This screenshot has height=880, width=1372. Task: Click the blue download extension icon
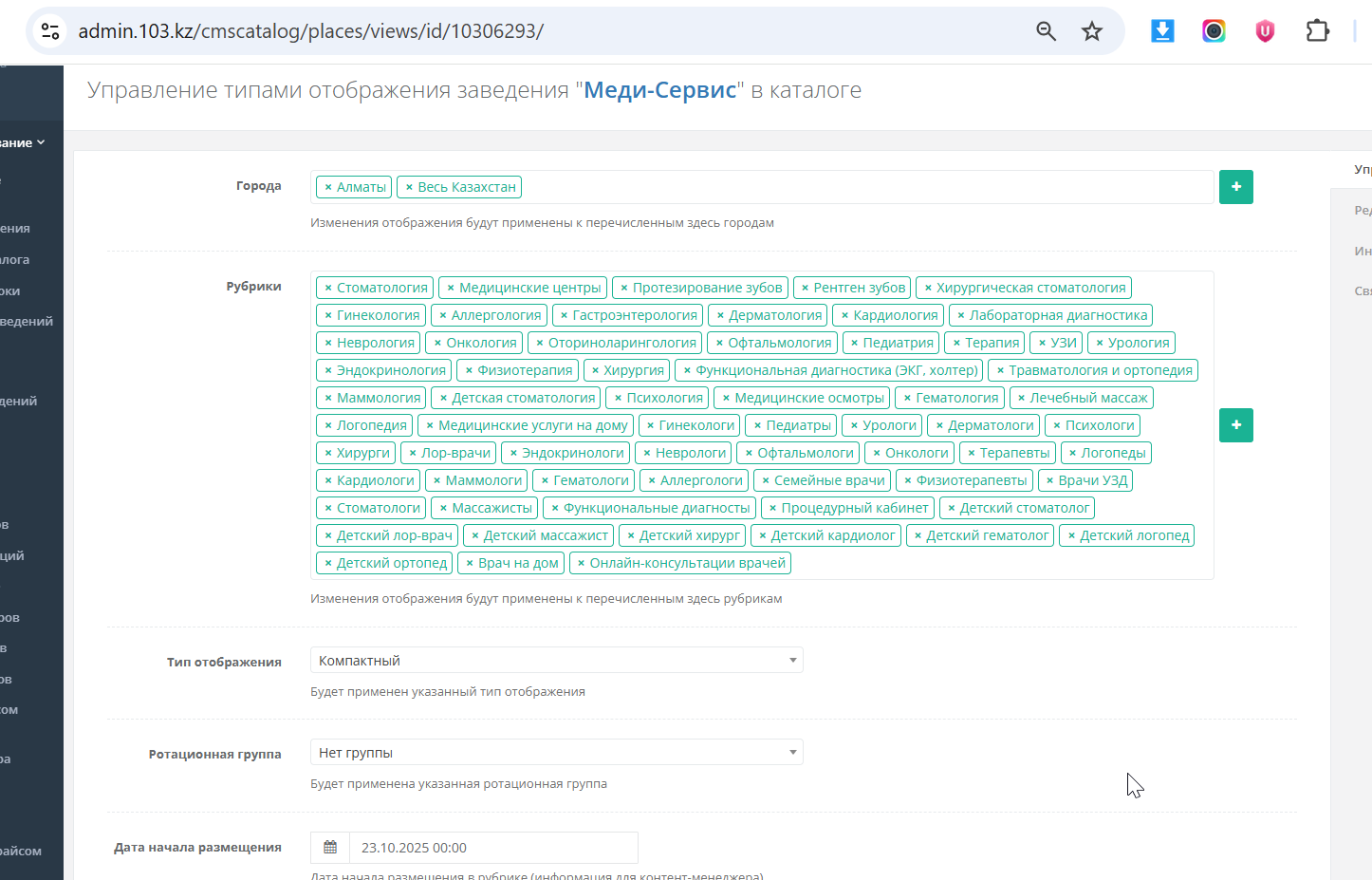(x=1162, y=31)
